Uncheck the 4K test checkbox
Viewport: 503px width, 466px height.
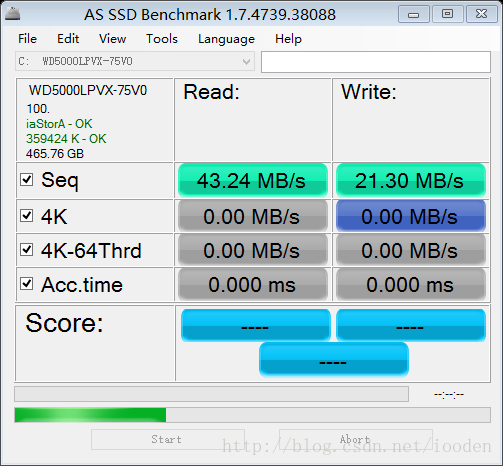(x=26, y=215)
